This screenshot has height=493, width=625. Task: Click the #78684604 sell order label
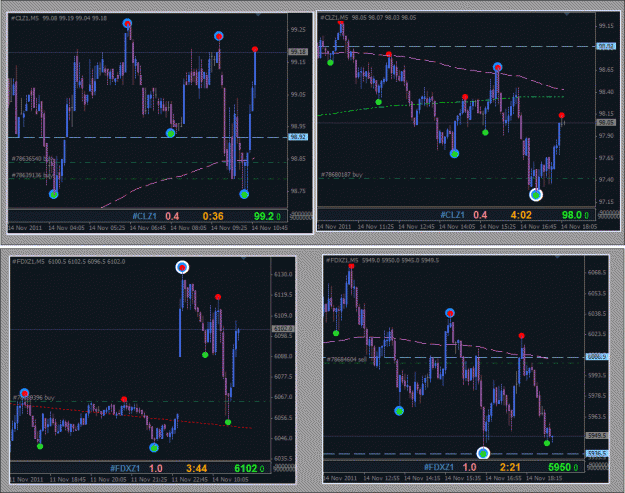tap(346, 359)
